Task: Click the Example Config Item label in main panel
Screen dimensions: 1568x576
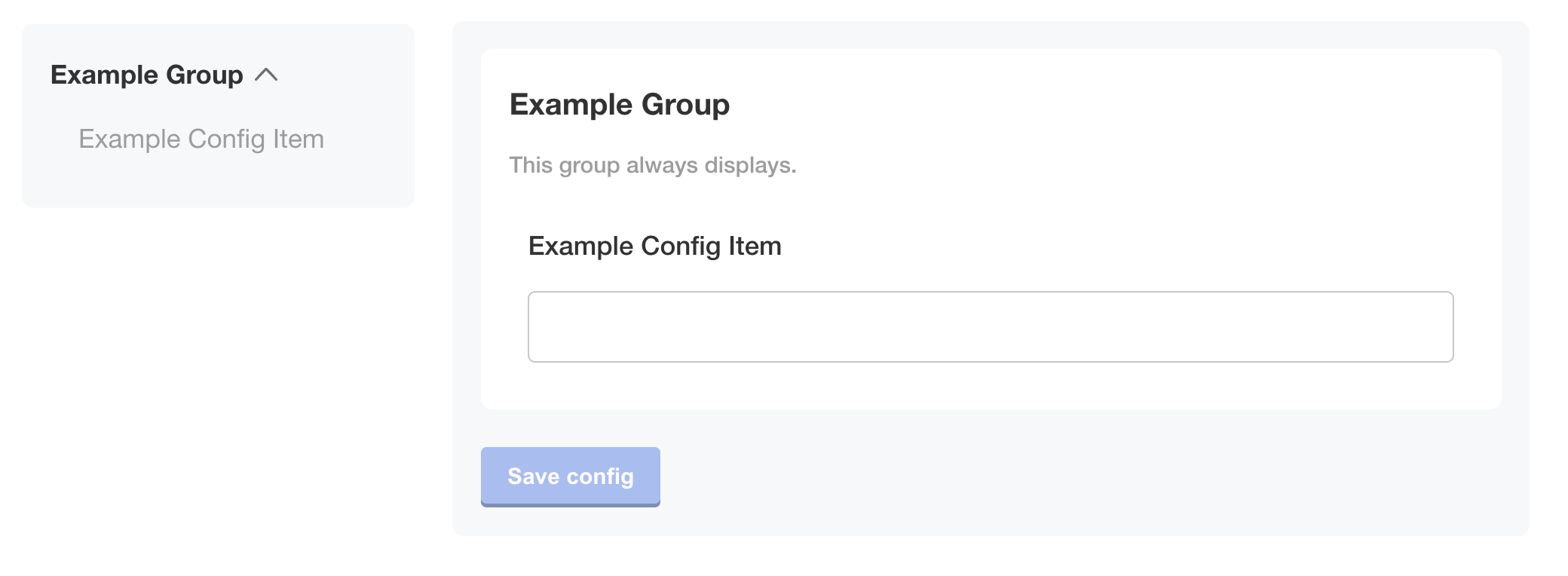Action: pos(654,246)
